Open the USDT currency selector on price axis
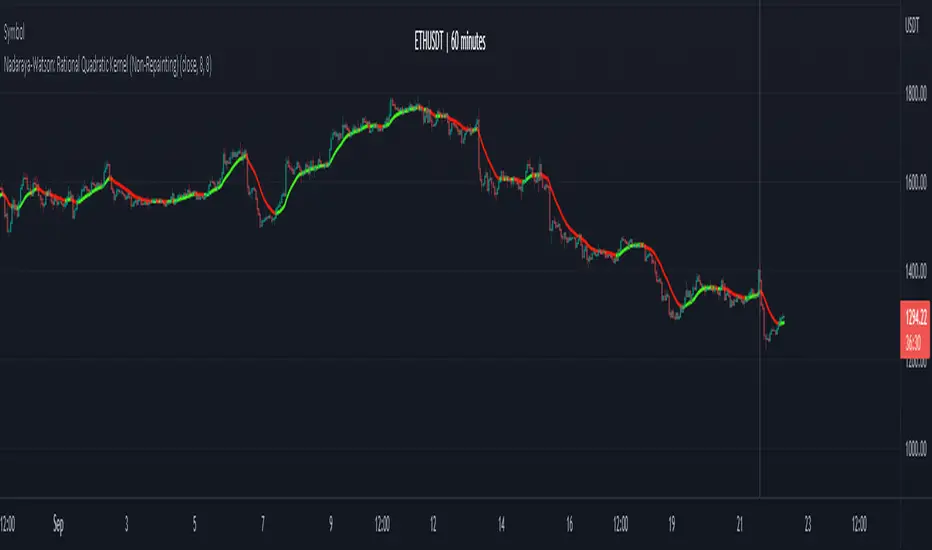The height and width of the screenshot is (550, 932). pos(912,26)
